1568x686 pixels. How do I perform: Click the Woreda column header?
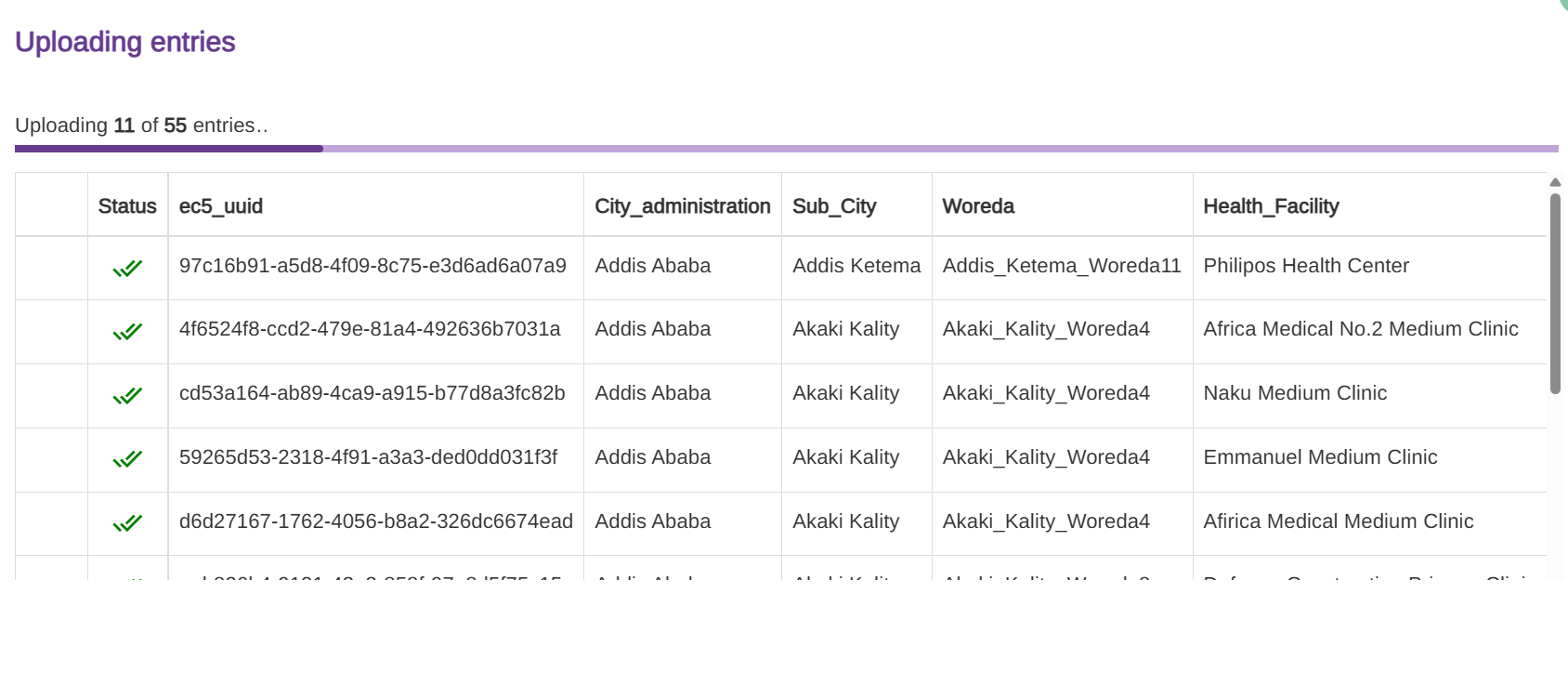pos(978,206)
